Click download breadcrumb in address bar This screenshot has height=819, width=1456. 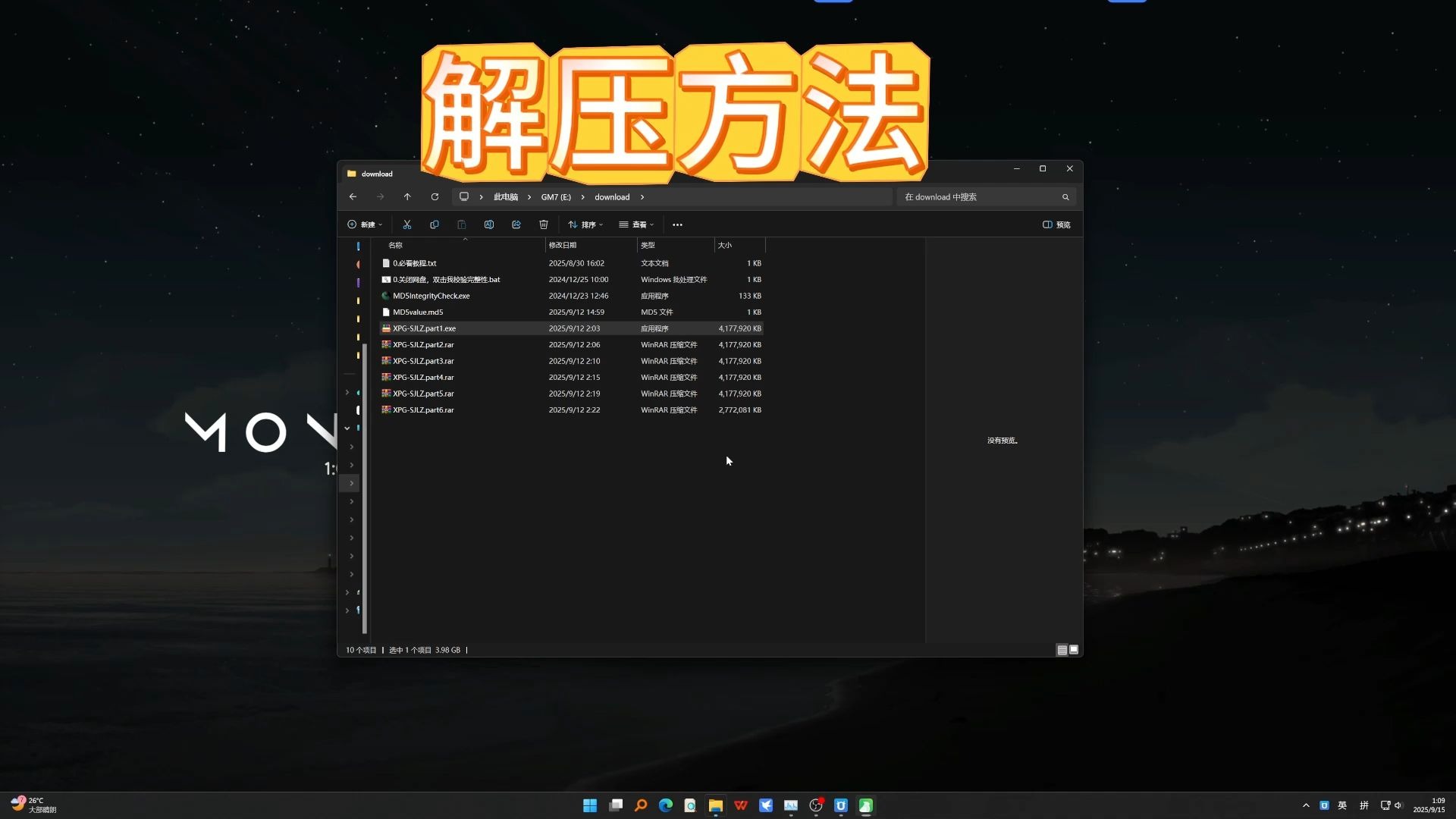click(x=612, y=197)
